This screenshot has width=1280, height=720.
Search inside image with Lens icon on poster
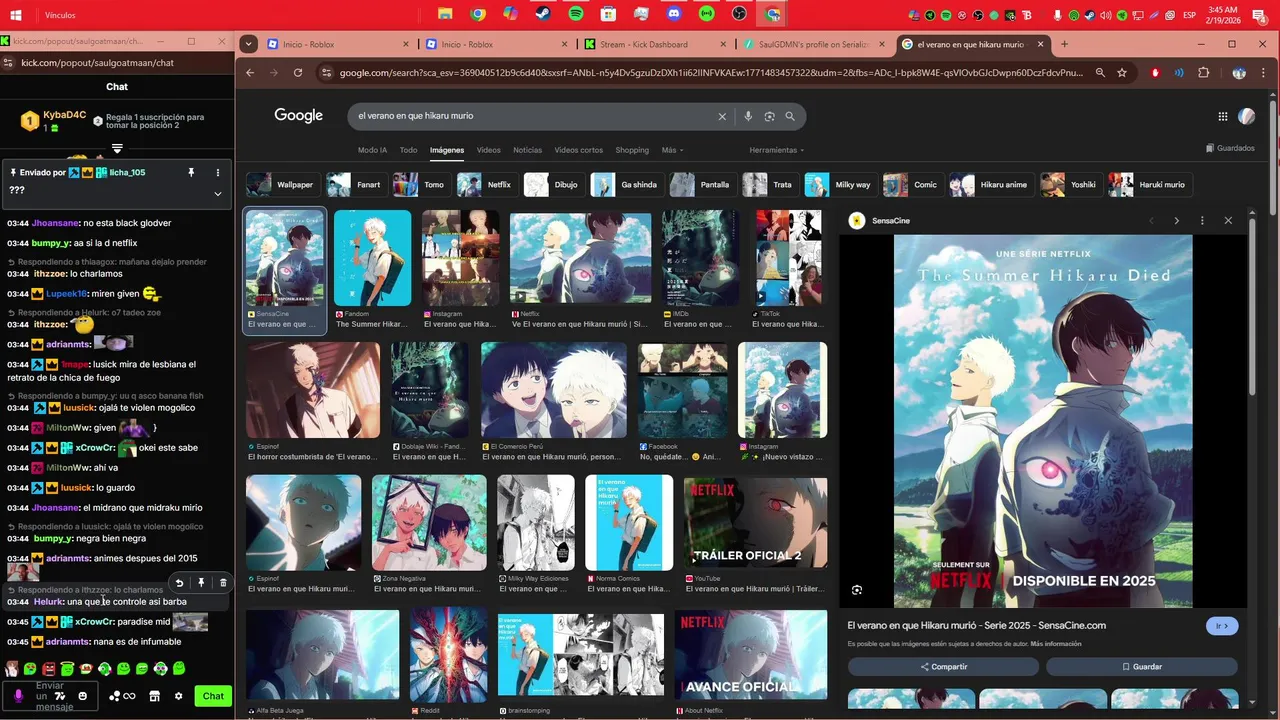(x=857, y=590)
